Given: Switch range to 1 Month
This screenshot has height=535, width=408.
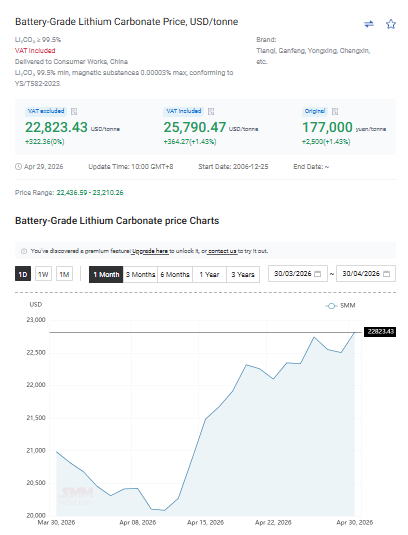Looking at the screenshot, I should pyautogui.click(x=106, y=274).
